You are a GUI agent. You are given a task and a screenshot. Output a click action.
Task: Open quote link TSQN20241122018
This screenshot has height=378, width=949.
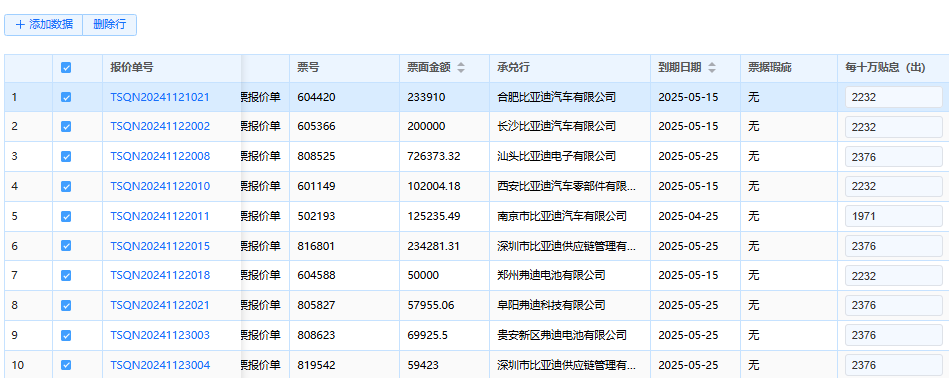160,275
